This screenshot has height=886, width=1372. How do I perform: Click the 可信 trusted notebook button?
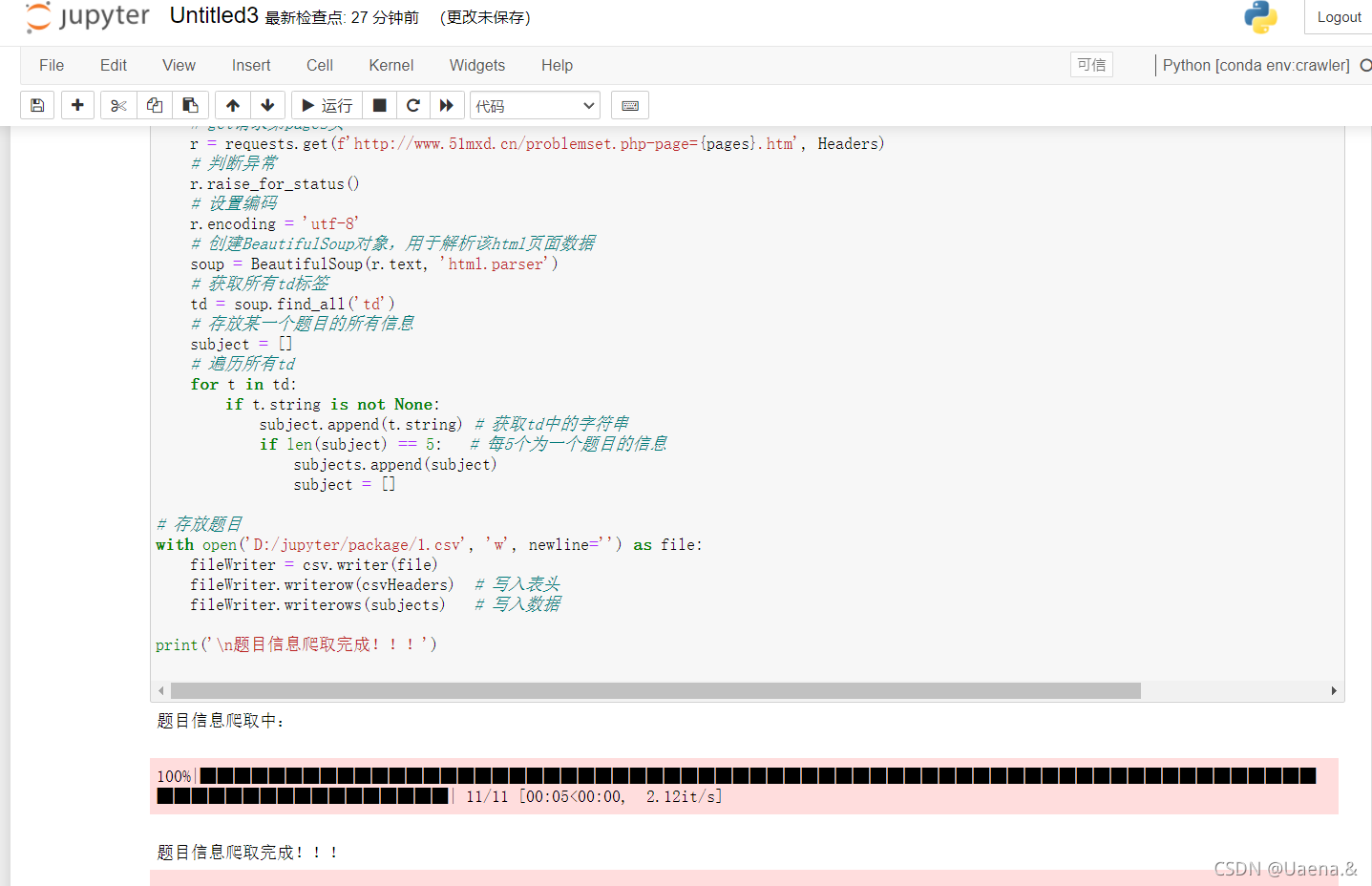coord(1091,64)
